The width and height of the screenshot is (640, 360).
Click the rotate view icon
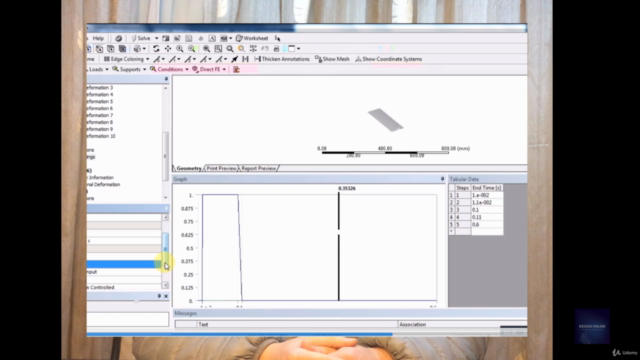click(x=156, y=49)
